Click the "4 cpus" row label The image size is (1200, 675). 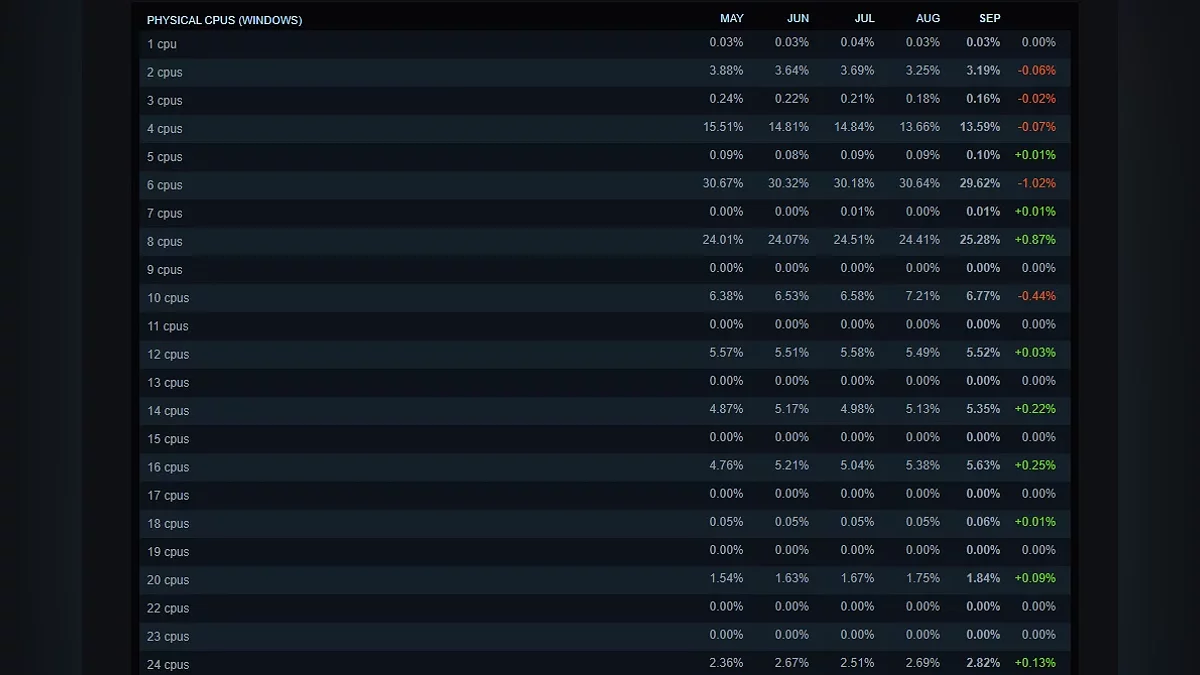[x=165, y=129]
